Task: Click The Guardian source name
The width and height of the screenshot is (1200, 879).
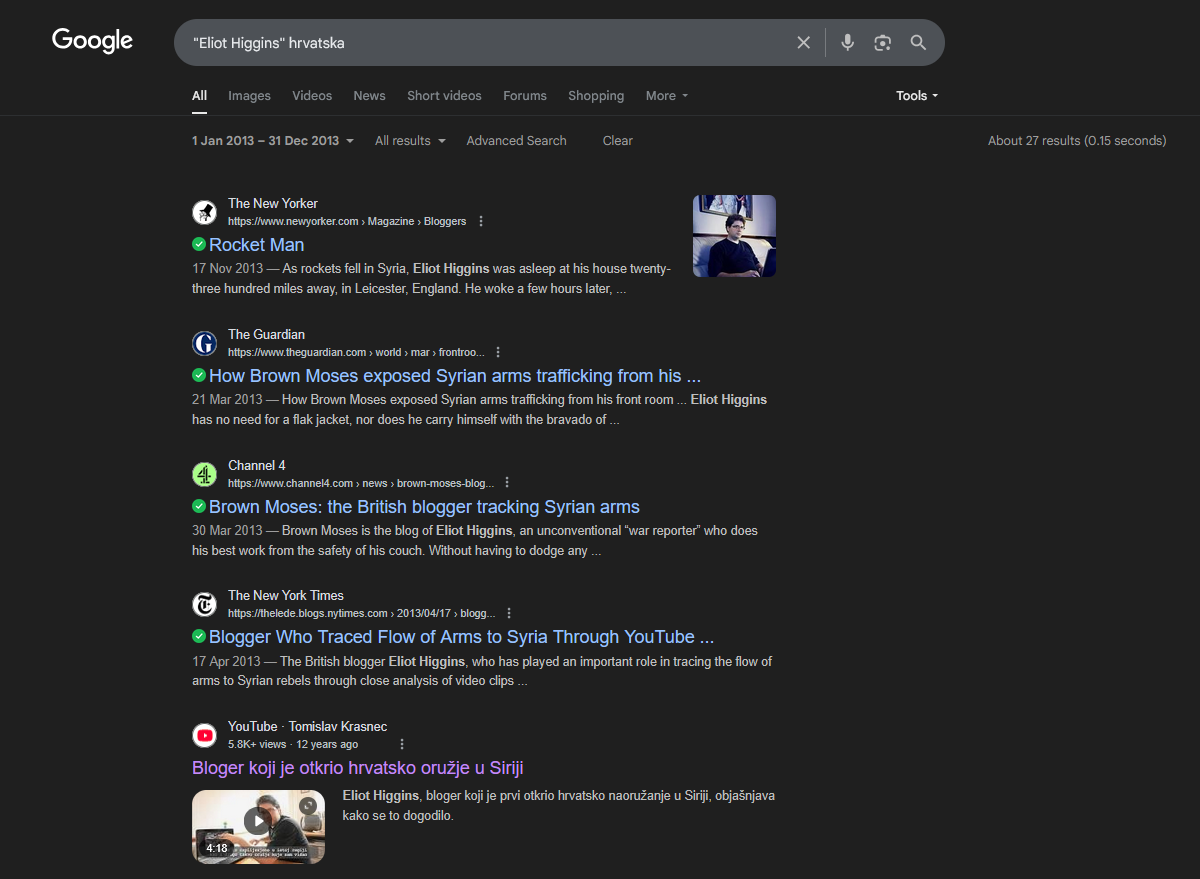Action: 266,334
